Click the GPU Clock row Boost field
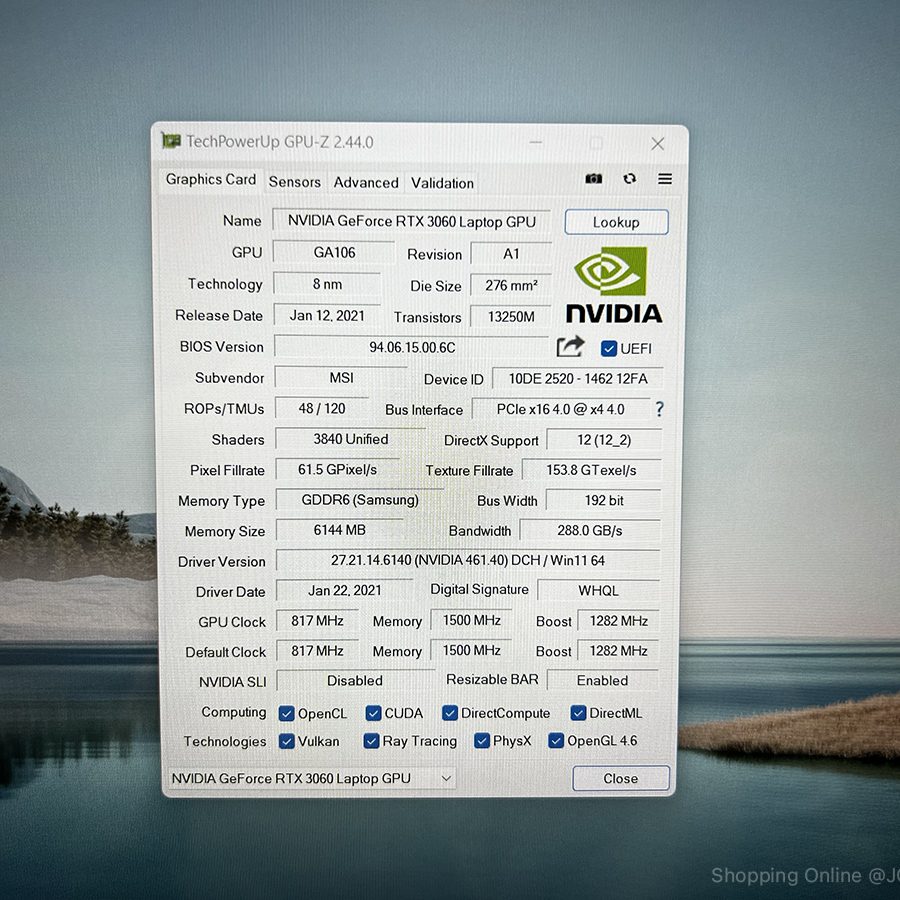 (x=618, y=621)
